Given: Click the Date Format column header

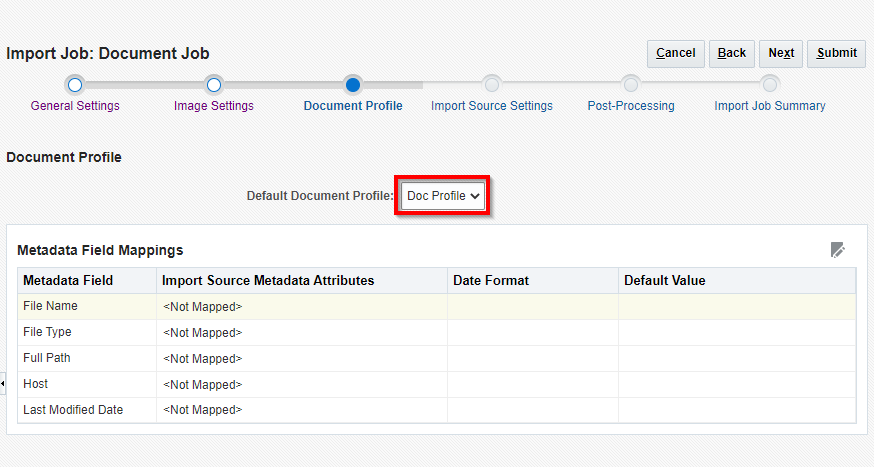Looking at the screenshot, I should [491, 281].
